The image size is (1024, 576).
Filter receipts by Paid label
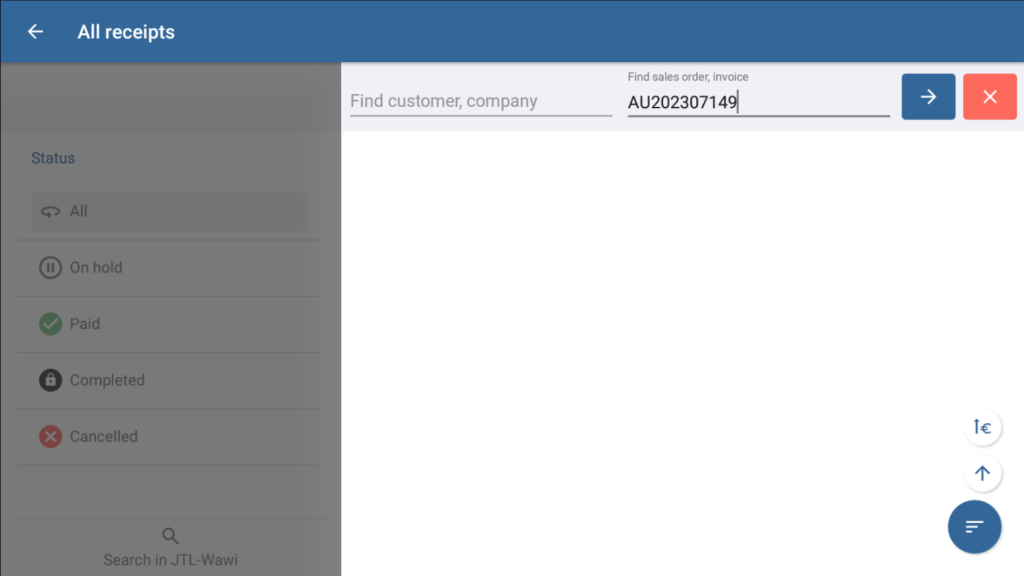[x=85, y=324]
